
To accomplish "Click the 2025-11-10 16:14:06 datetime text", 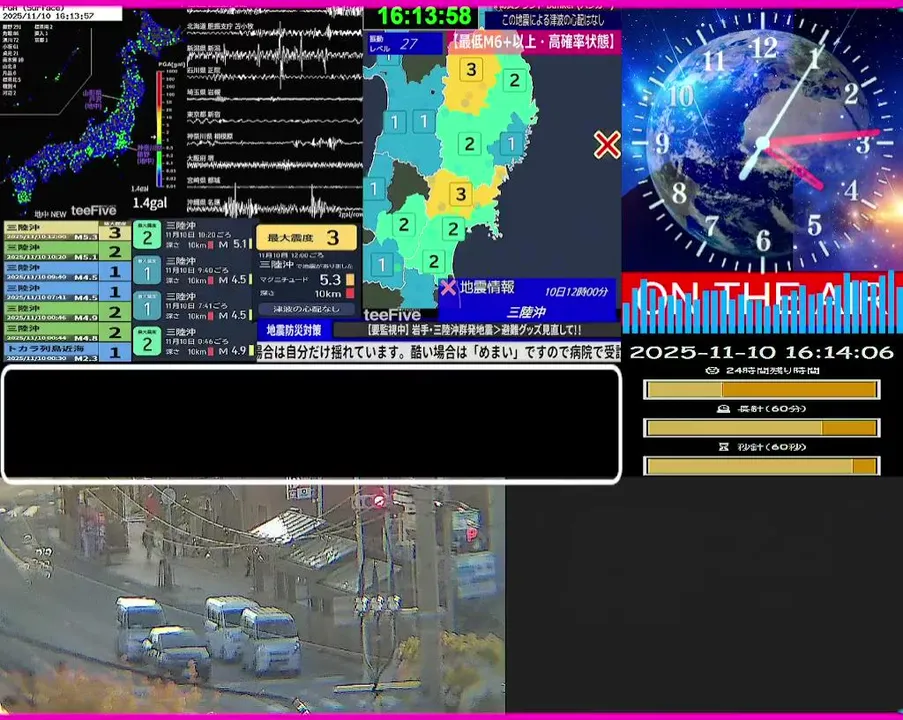I will [761, 353].
